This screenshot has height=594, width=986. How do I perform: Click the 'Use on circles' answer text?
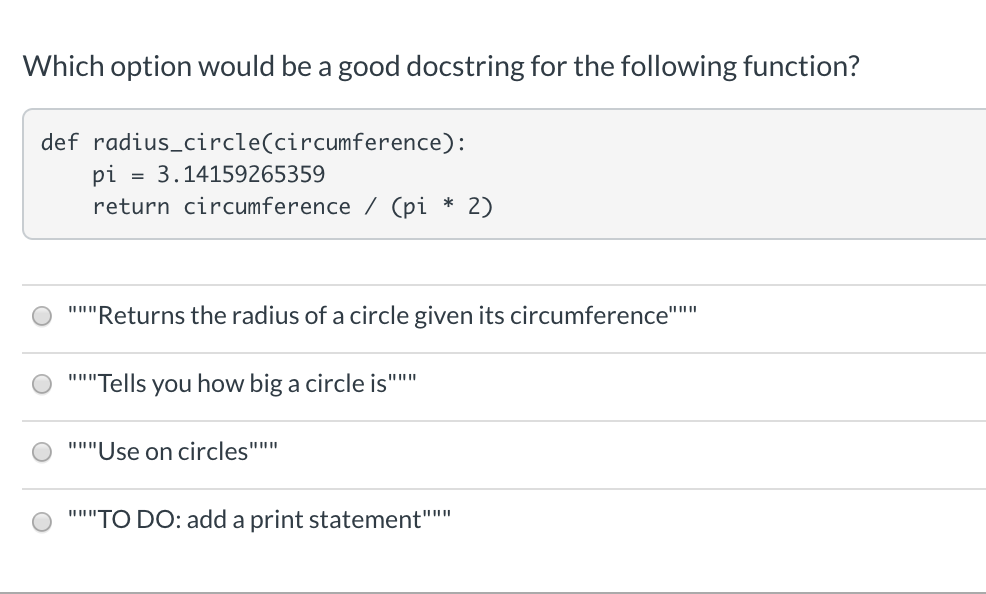point(172,451)
